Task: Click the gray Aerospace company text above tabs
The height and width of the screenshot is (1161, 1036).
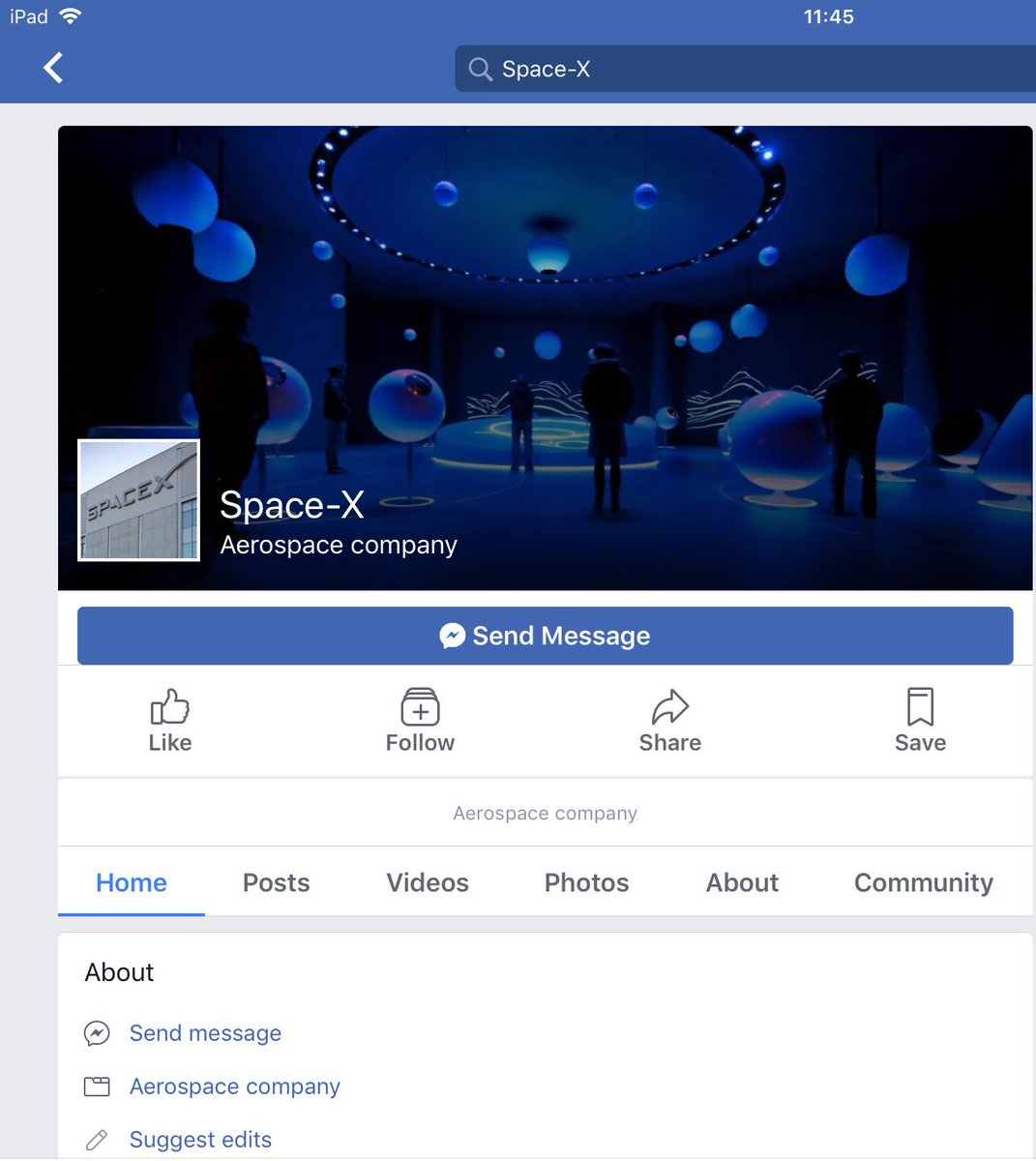Action: [545, 814]
